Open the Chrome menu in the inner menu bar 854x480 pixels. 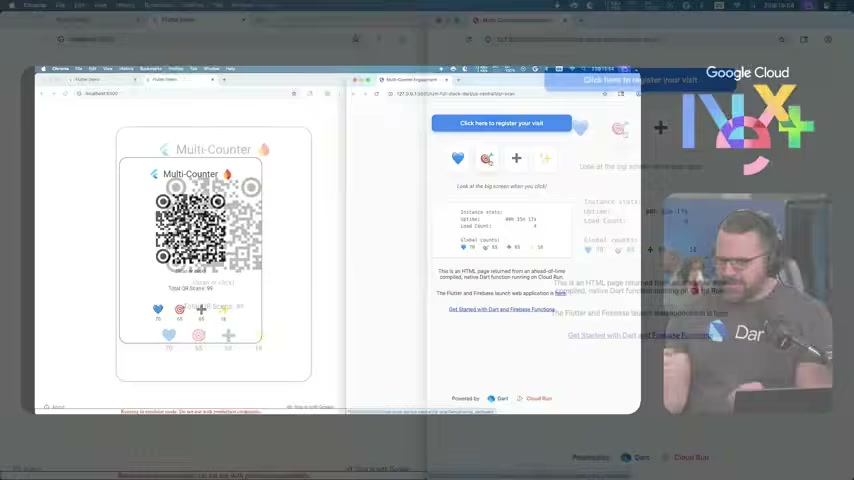point(60,69)
